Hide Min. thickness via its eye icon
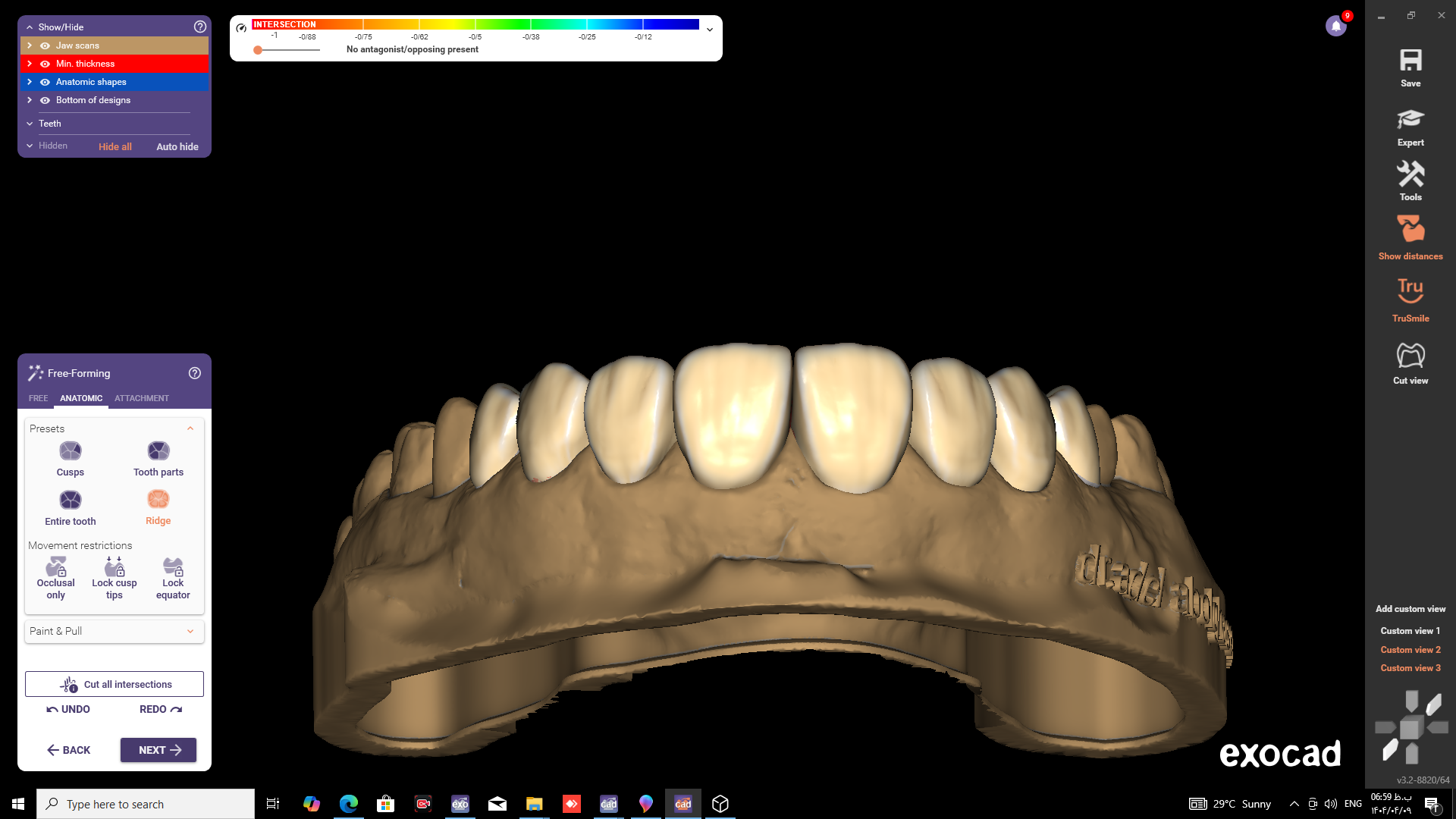The image size is (1456, 819). (45, 64)
